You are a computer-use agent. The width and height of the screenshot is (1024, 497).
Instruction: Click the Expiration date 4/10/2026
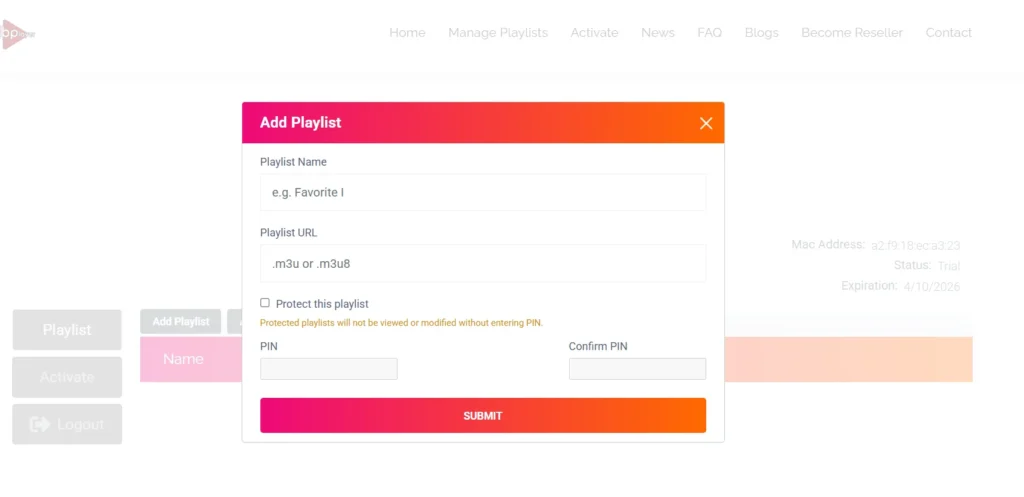pyautogui.click(x=932, y=286)
